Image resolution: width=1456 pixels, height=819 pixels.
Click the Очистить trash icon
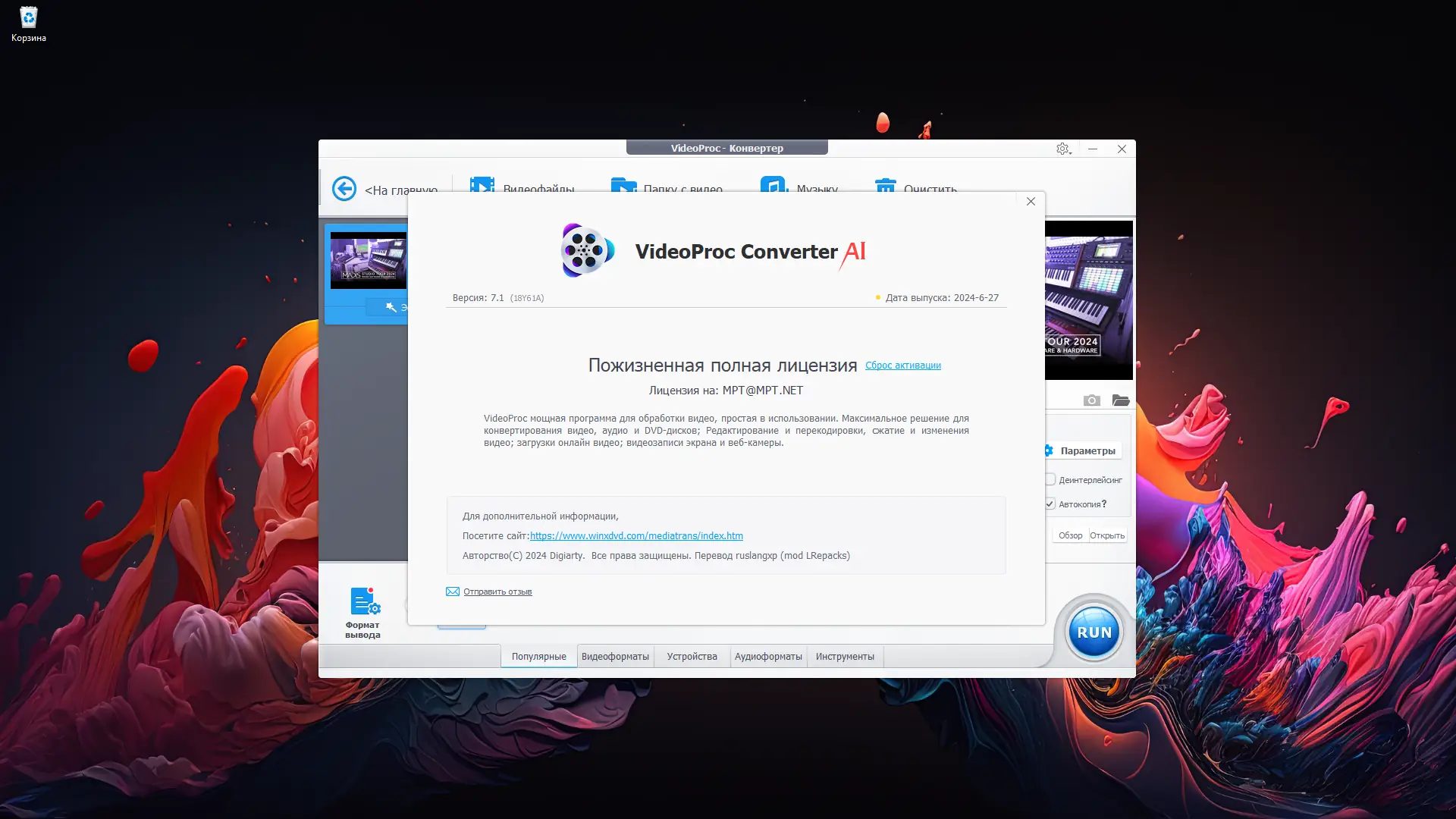coord(885,185)
